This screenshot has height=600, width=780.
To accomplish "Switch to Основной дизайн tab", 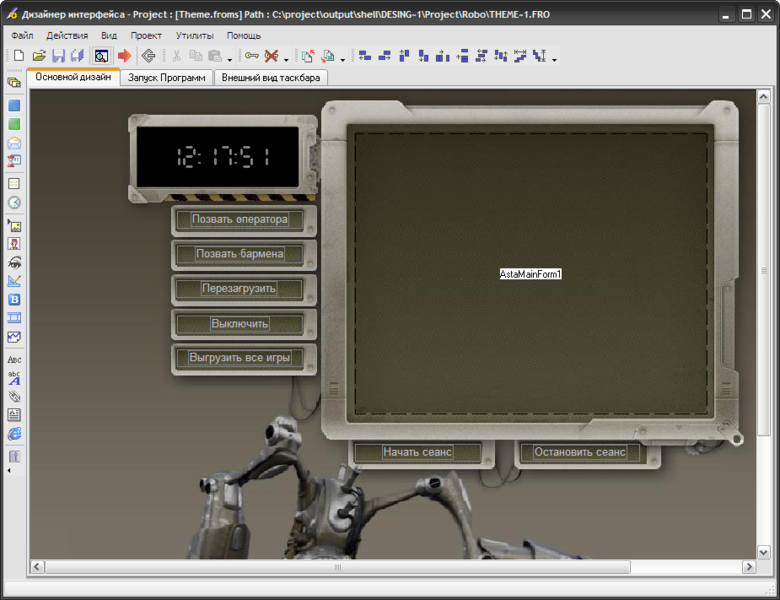I will click(x=73, y=77).
